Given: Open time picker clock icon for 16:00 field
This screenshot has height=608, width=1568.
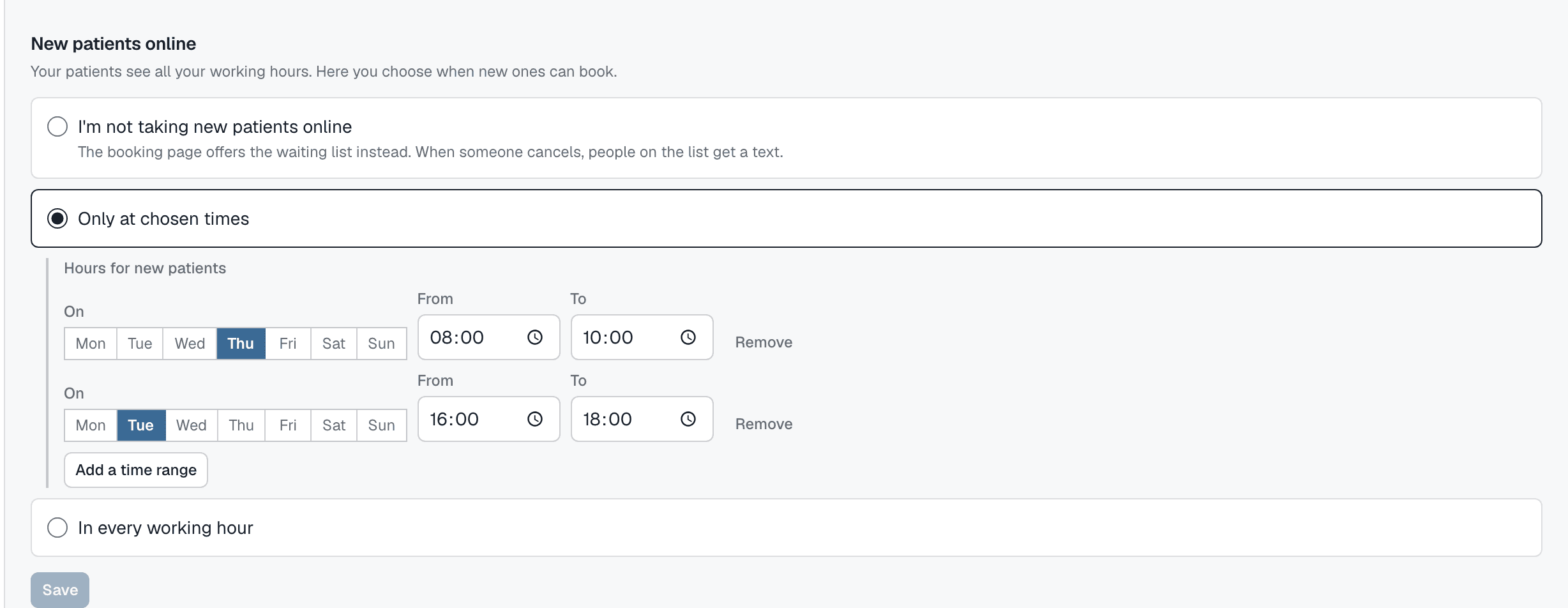Looking at the screenshot, I should coord(534,419).
